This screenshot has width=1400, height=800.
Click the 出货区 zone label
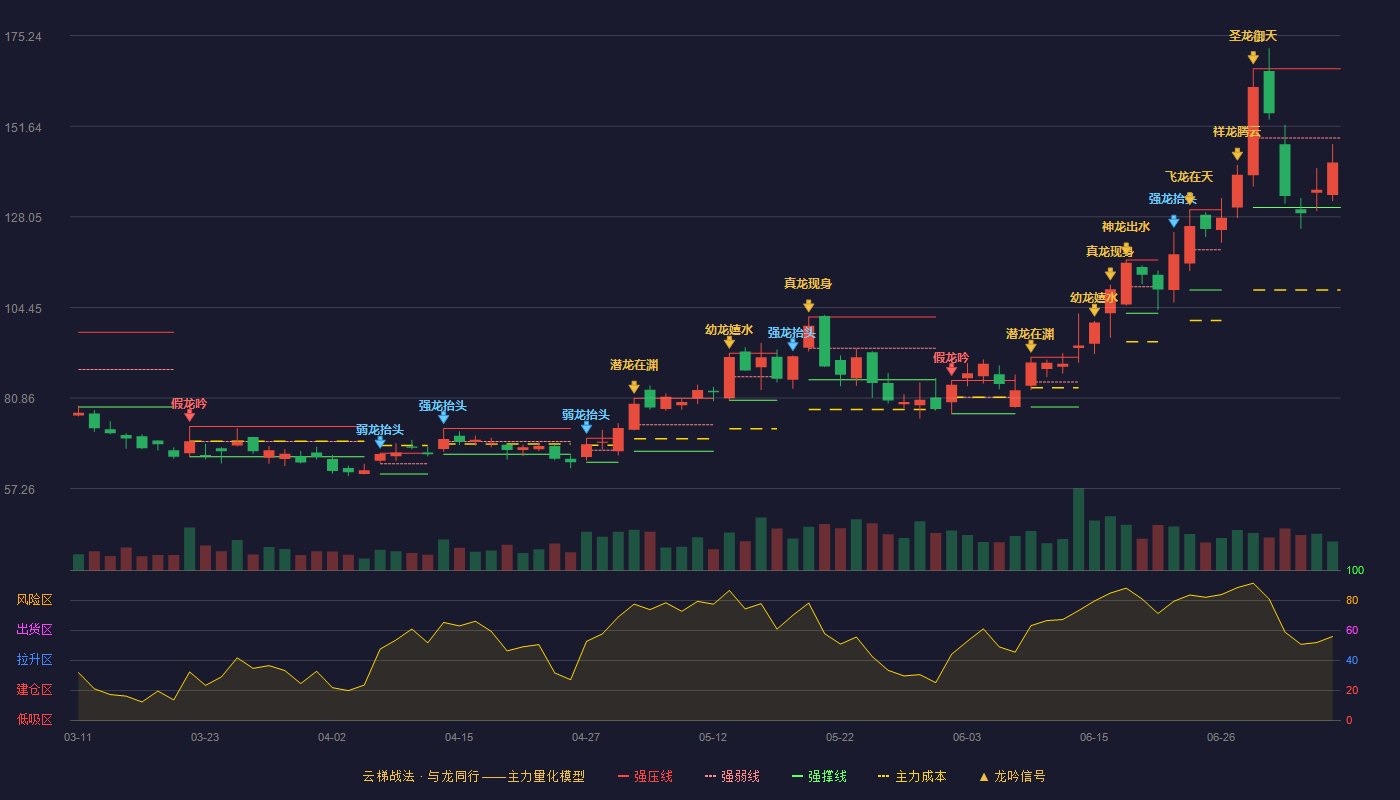(x=34, y=630)
